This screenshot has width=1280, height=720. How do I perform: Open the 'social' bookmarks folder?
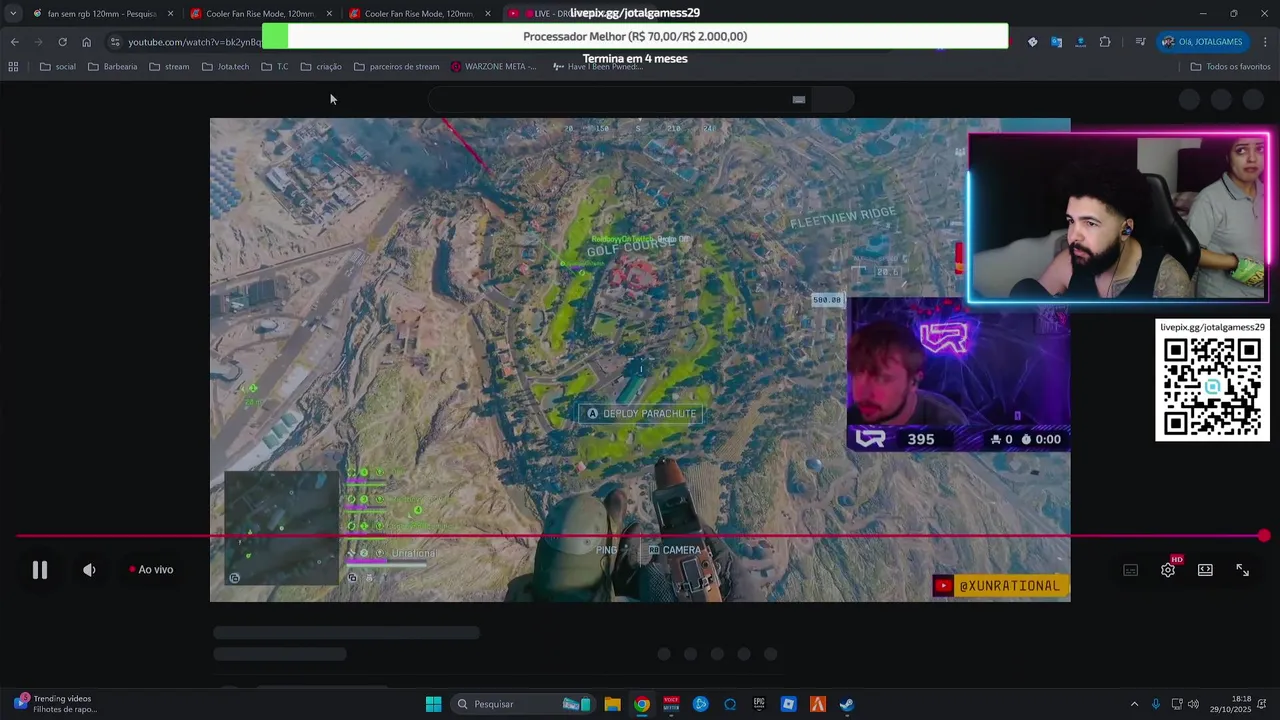(x=58, y=67)
